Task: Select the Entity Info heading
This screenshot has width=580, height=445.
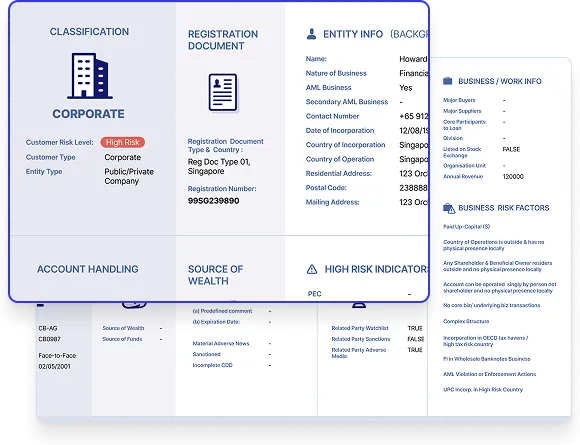Action: [x=353, y=34]
